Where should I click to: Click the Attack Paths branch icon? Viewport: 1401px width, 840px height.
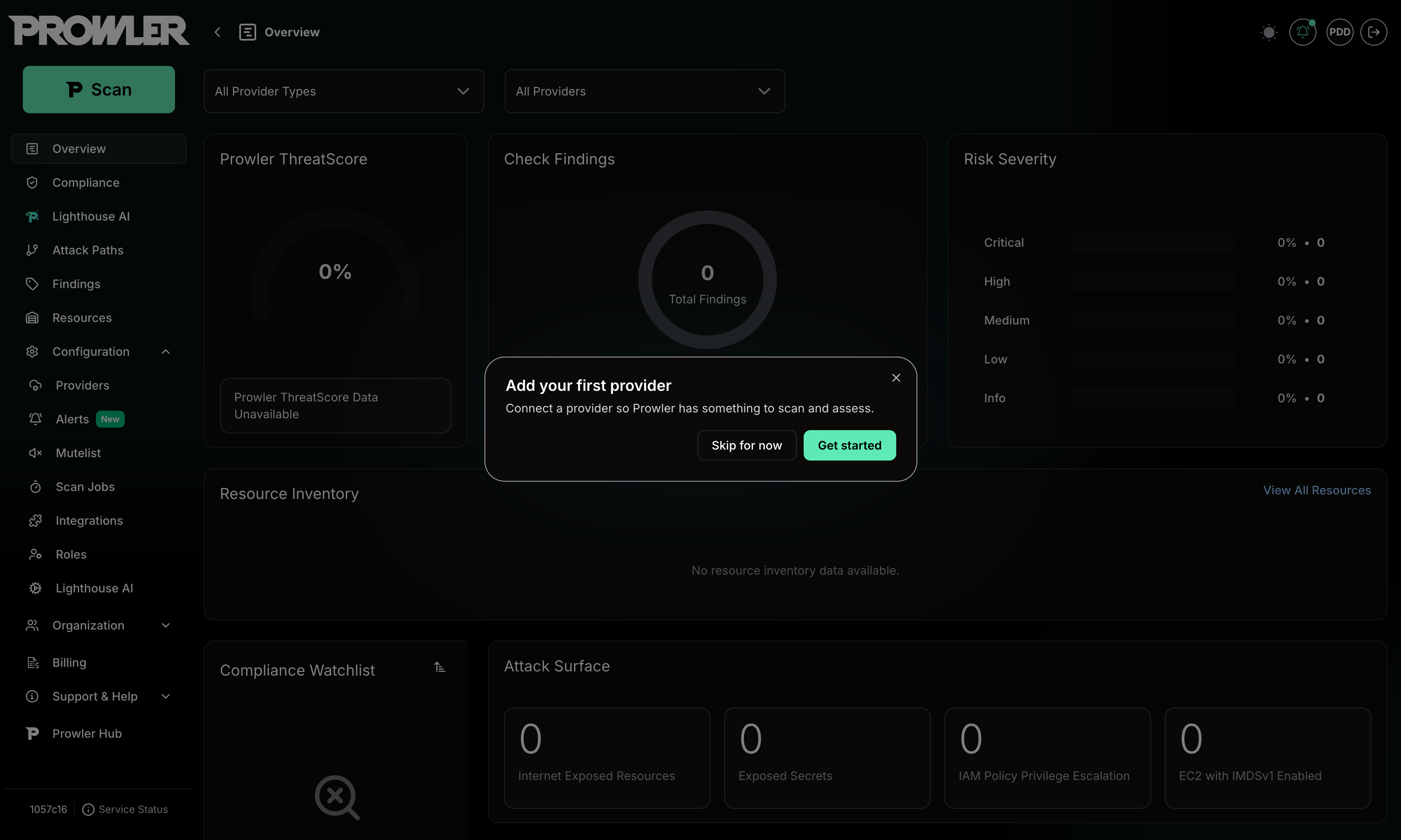(32, 250)
